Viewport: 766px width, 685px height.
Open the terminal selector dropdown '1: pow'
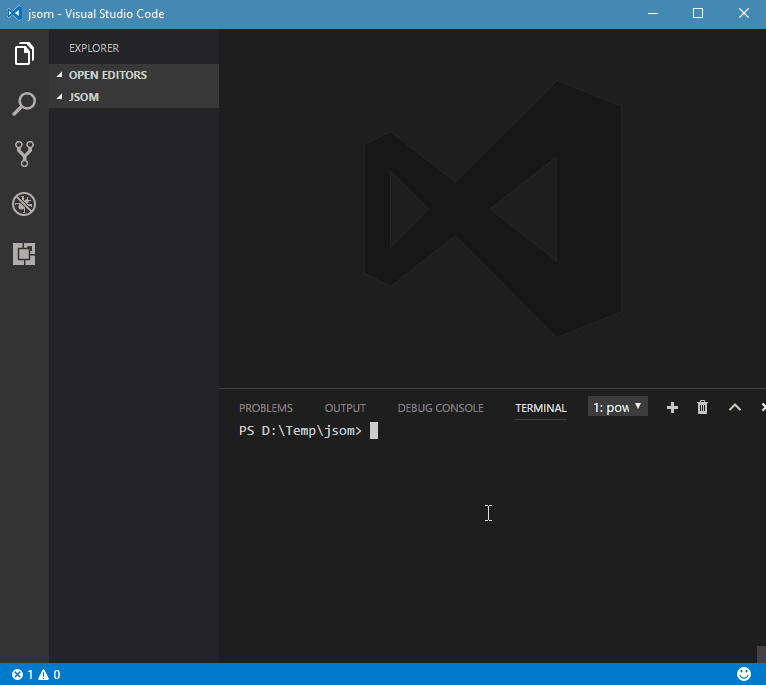click(617, 407)
